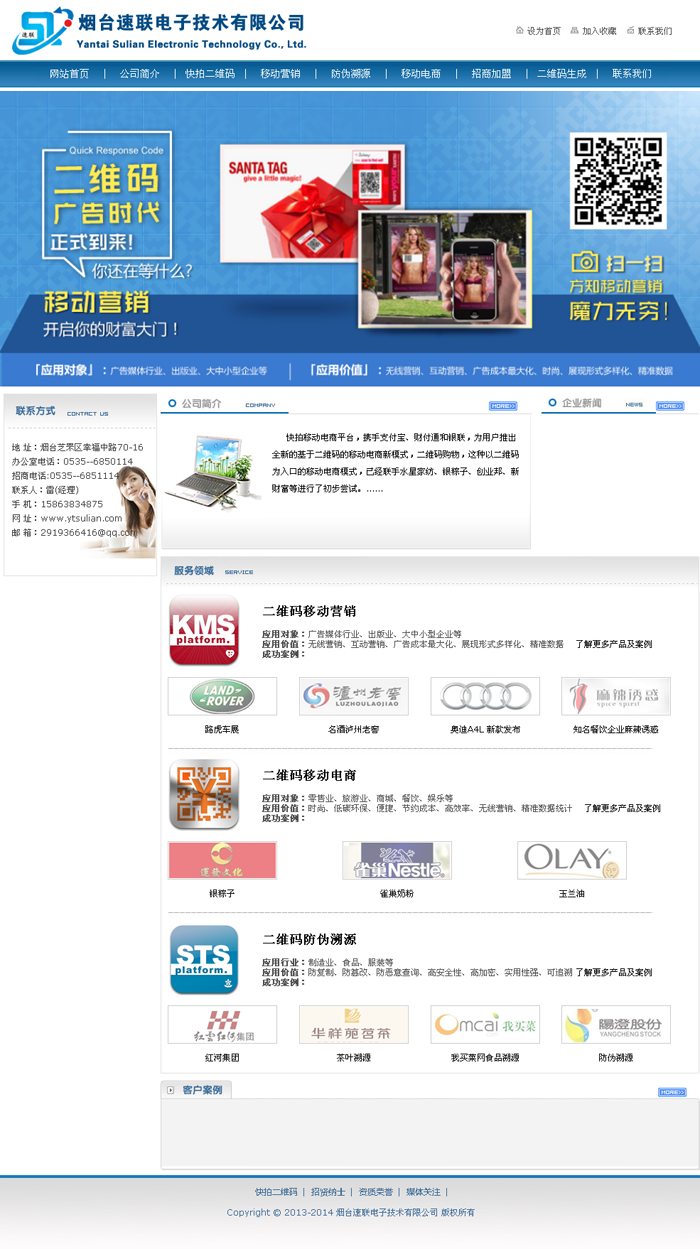This screenshot has width=700, height=1249.
Task: Open 加入收藏 link
Action: 600,31
